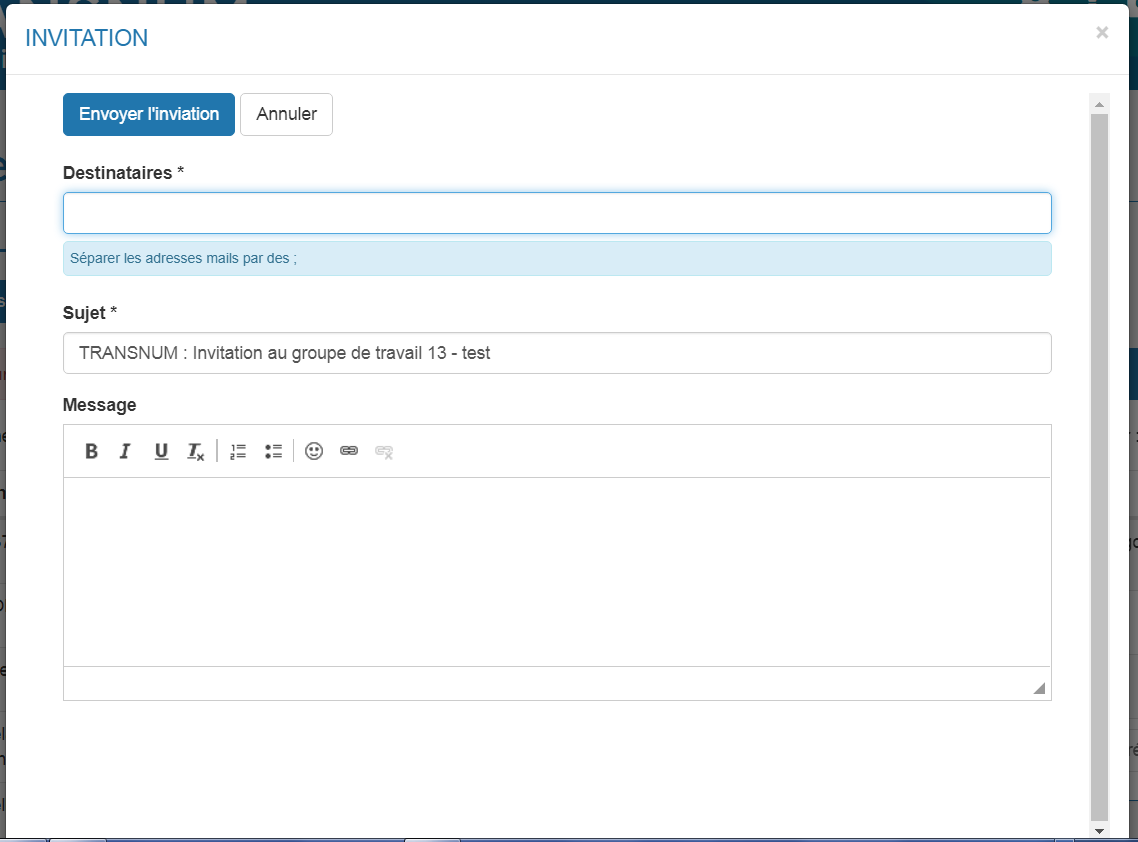Image resolution: width=1138 pixels, height=842 pixels.
Task: Insert a bulleted list
Action: coord(273,451)
